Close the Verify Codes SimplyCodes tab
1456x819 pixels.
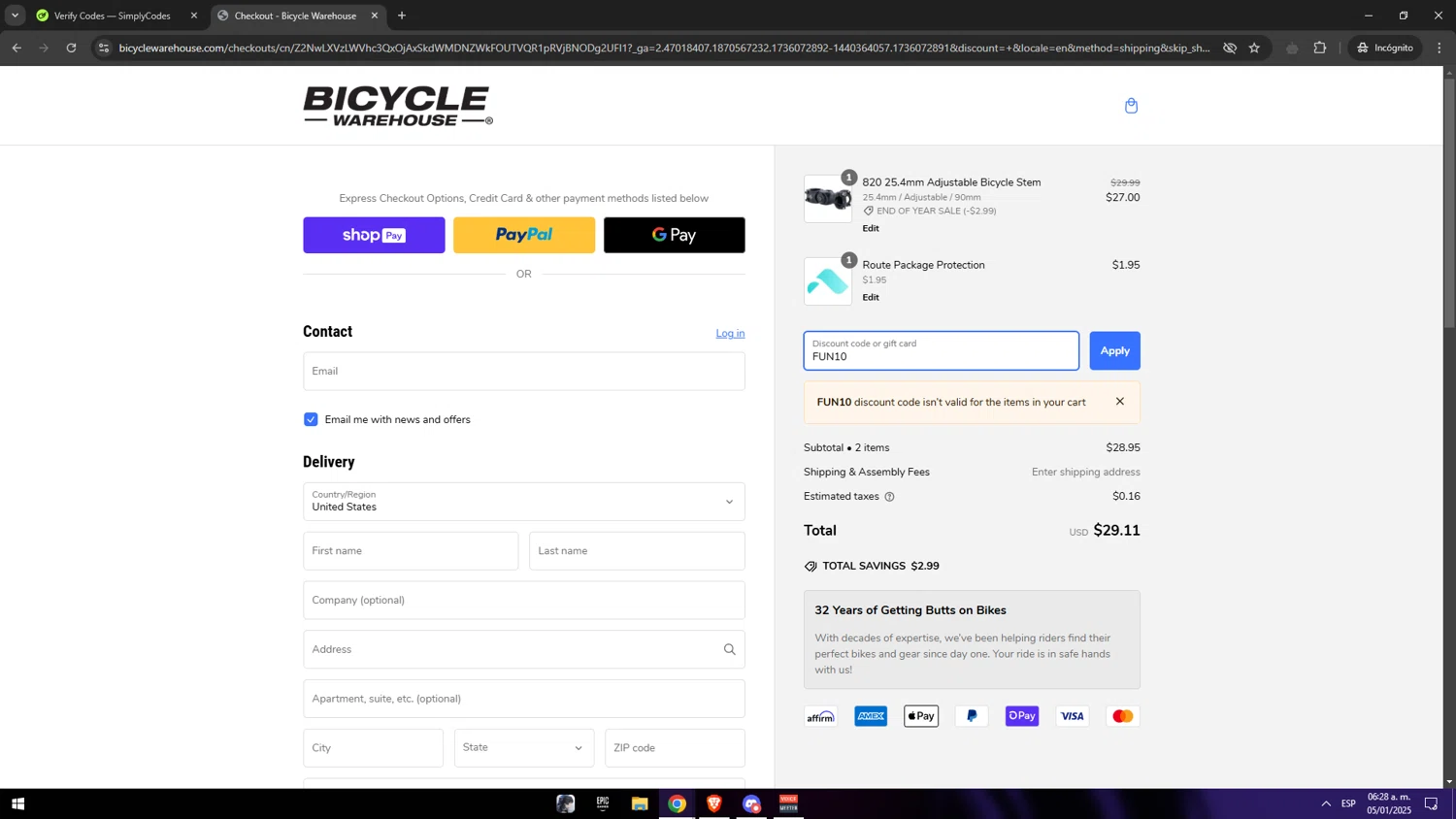[193, 16]
